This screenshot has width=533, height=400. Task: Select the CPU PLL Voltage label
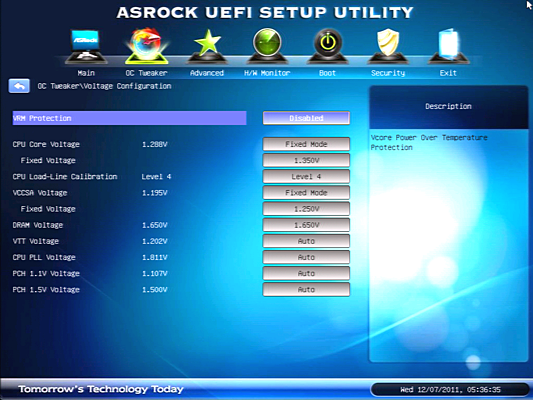[x=44, y=257]
